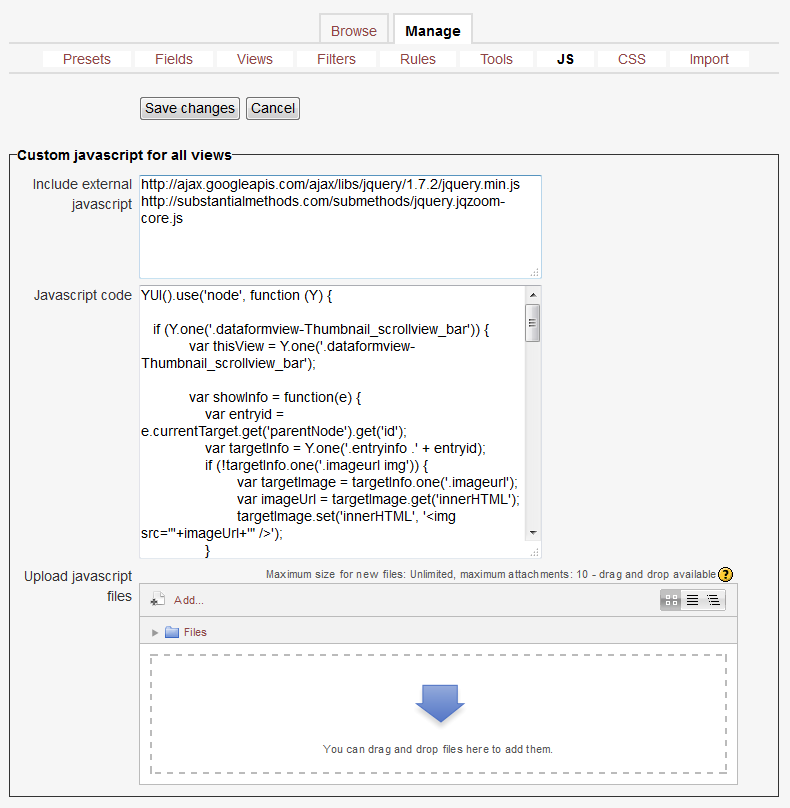The width and height of the screenshot is (790, 808).
Task: Click the help question mark icon
Action: (x=726, y=574)
